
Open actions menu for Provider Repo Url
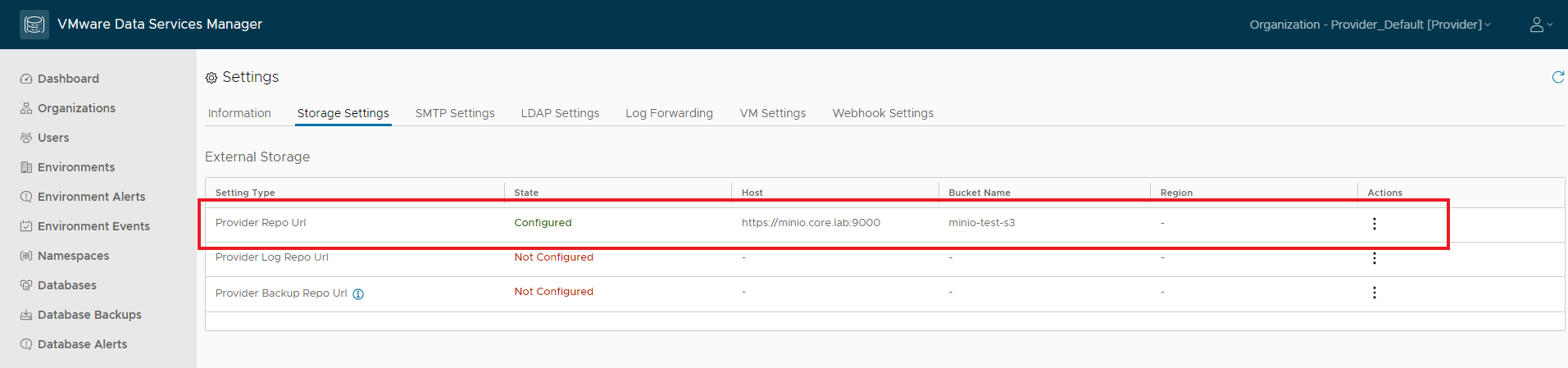[x=1374, y=224]
